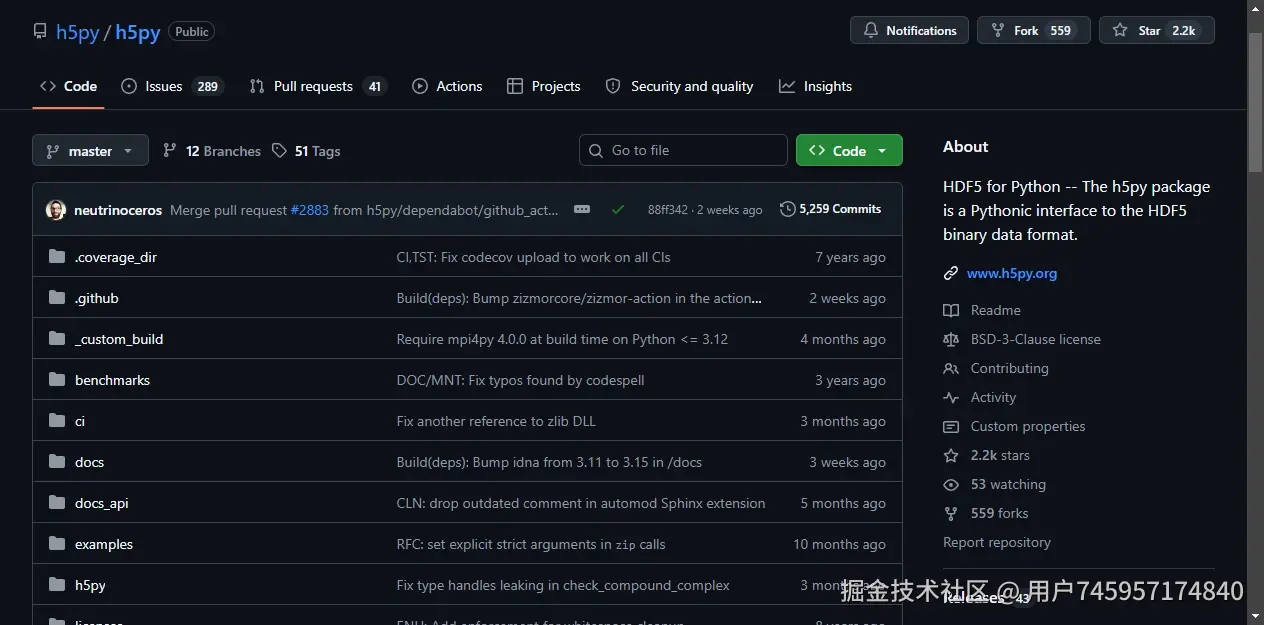Open pull request #2883 link
The image size is (1264, 625).
[310, 210]
